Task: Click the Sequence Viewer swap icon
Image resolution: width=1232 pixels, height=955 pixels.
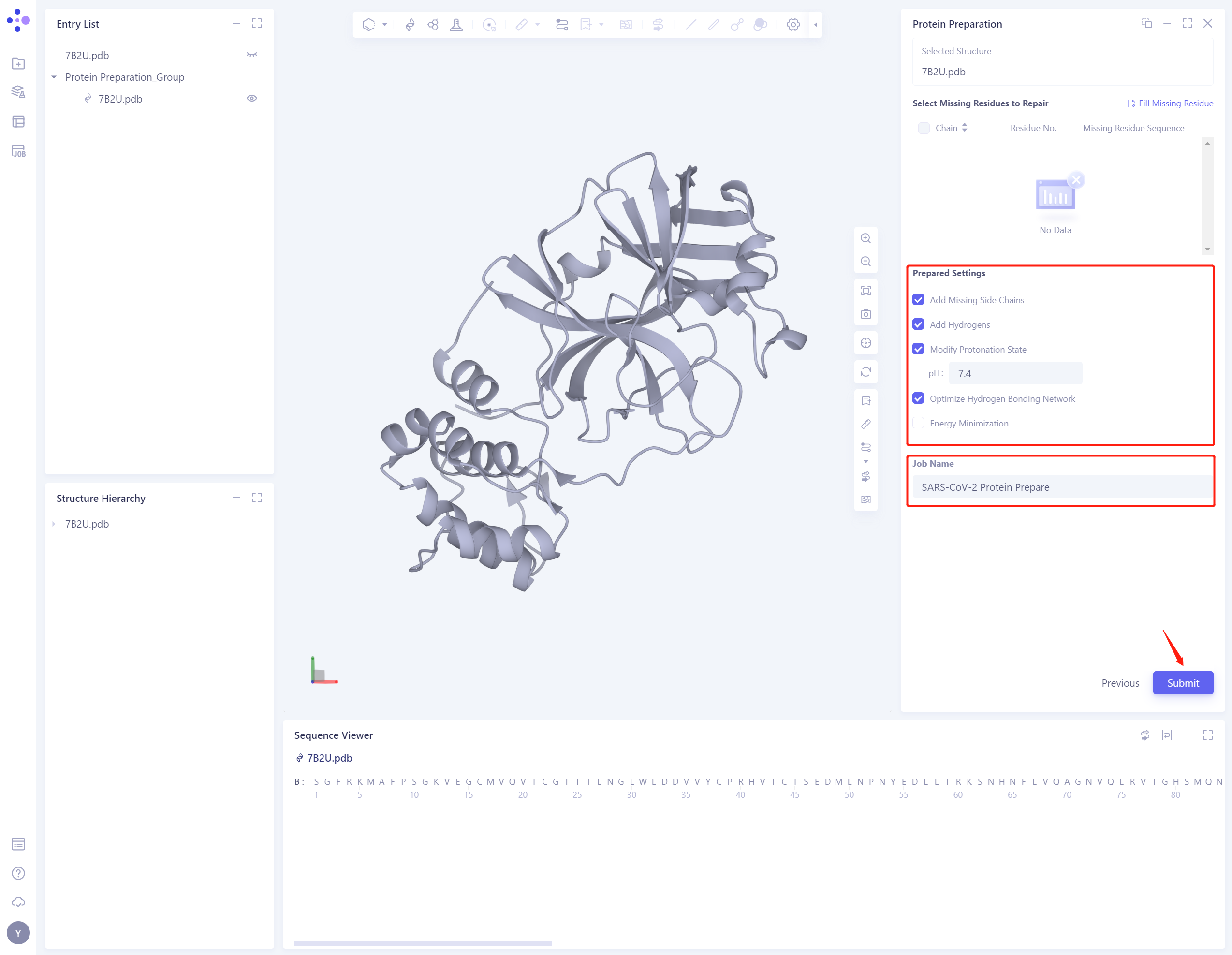Action: click(1145, 735)
